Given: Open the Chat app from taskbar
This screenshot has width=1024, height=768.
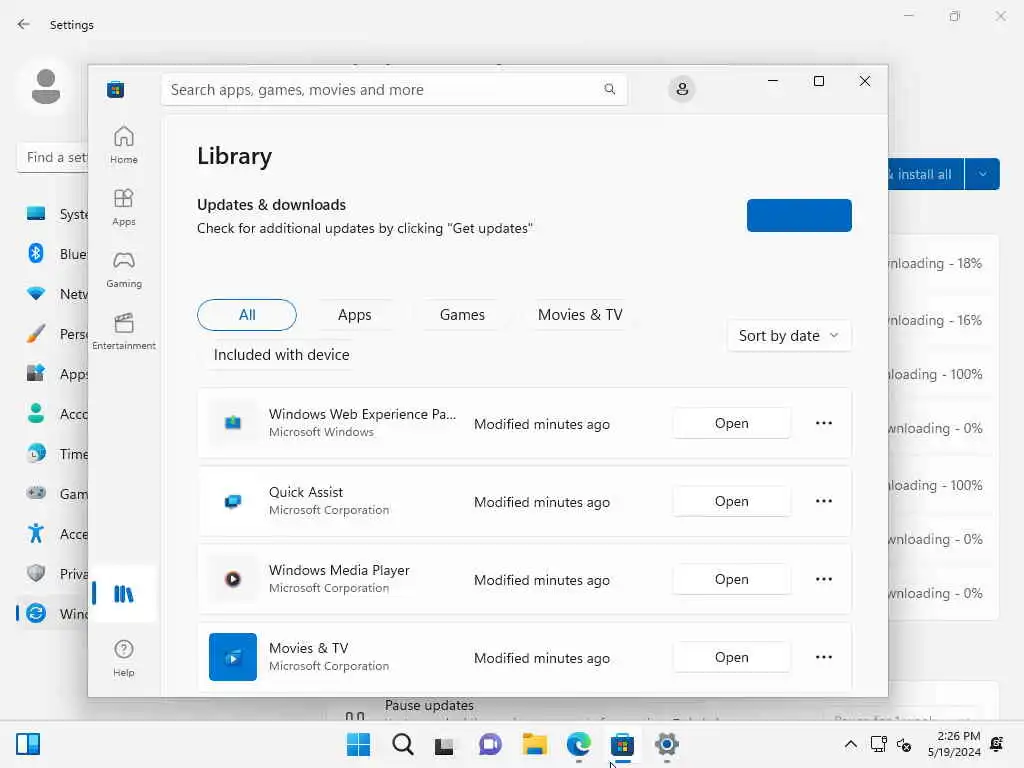Looking at the screenshot, I should point(490,744).
